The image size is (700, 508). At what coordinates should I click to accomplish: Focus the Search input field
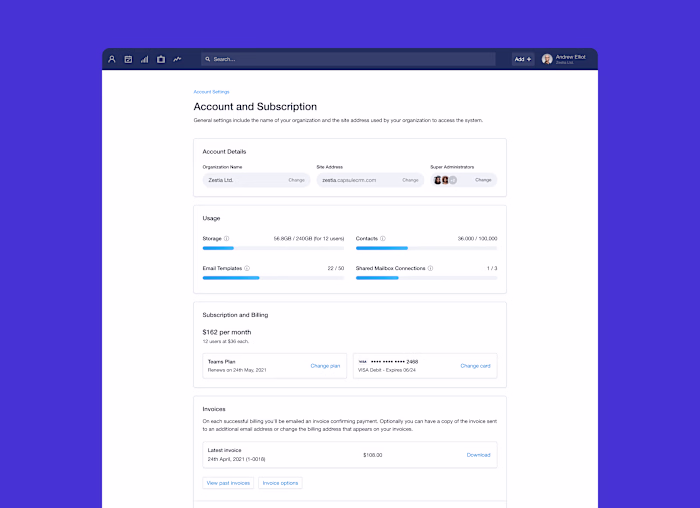click(x=348, y=59)
